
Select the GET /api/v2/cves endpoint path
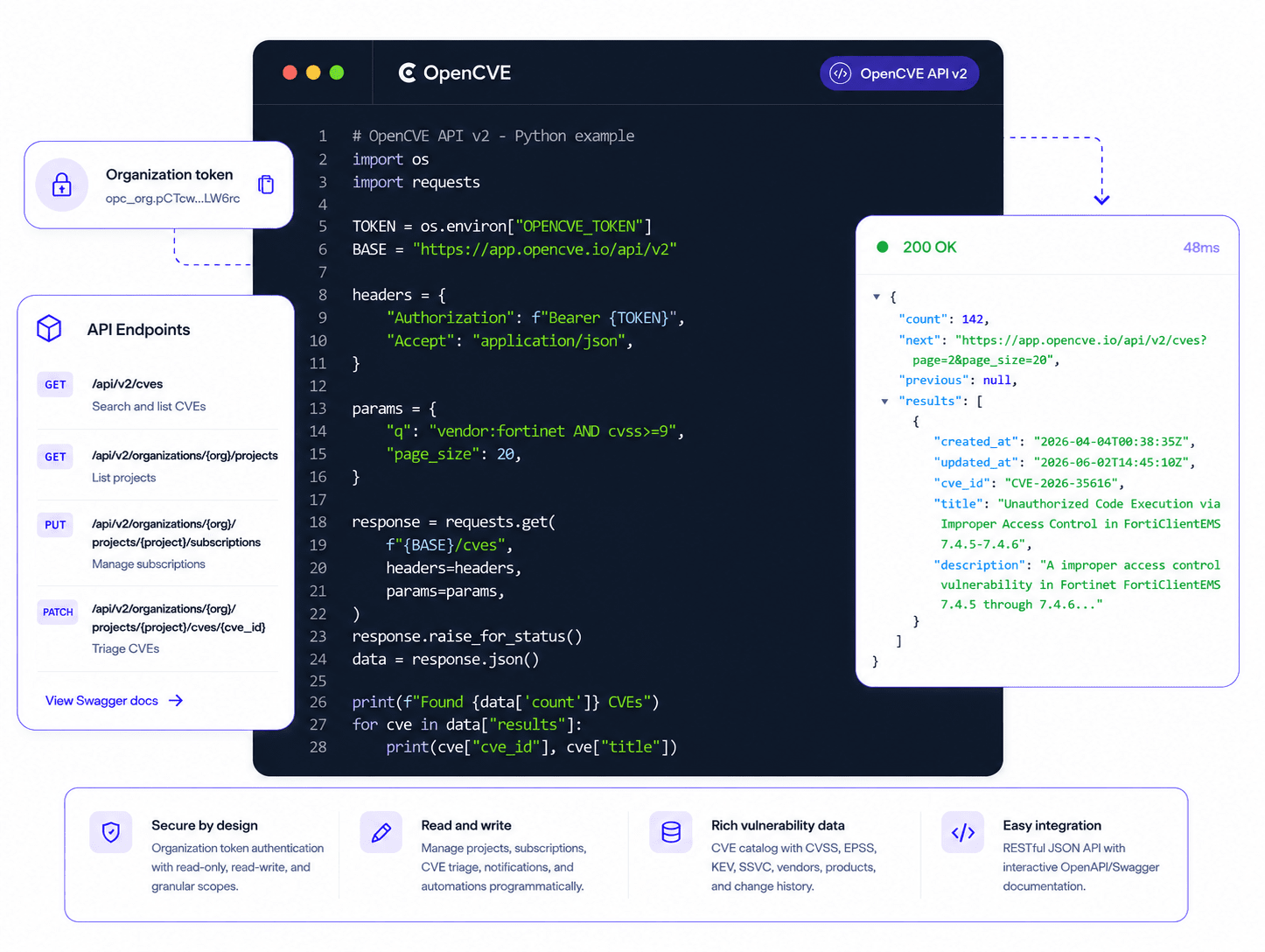coord(128,384)
